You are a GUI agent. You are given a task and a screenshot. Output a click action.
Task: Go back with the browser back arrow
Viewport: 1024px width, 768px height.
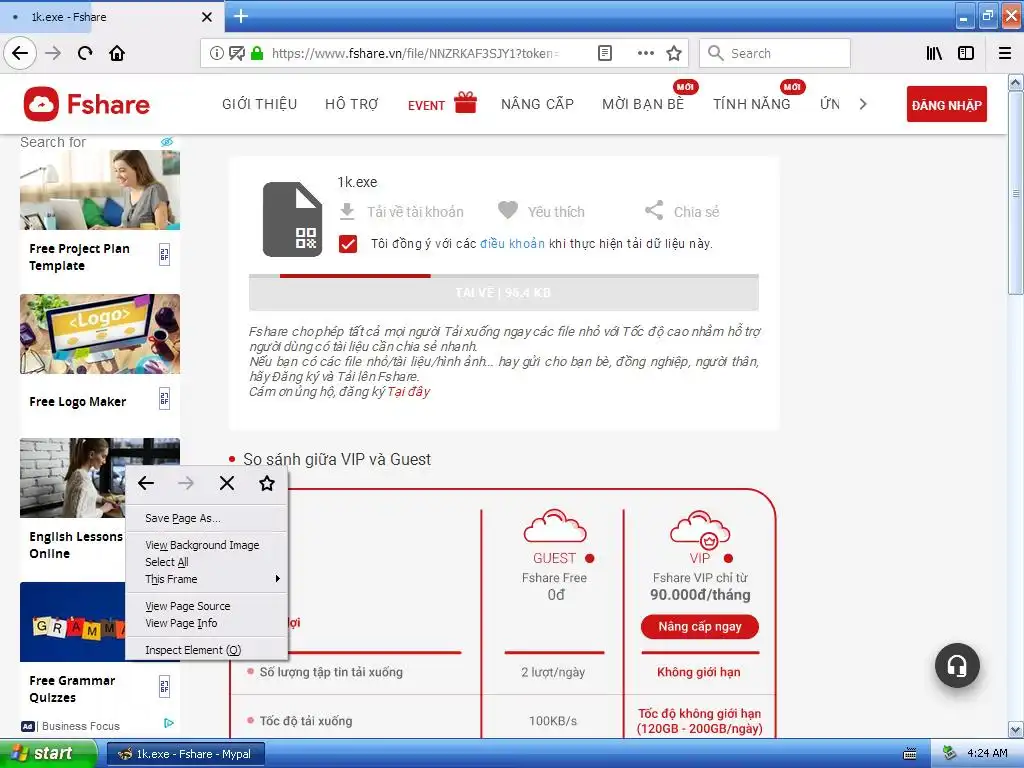pyautogui.click(x=20, y=53)
